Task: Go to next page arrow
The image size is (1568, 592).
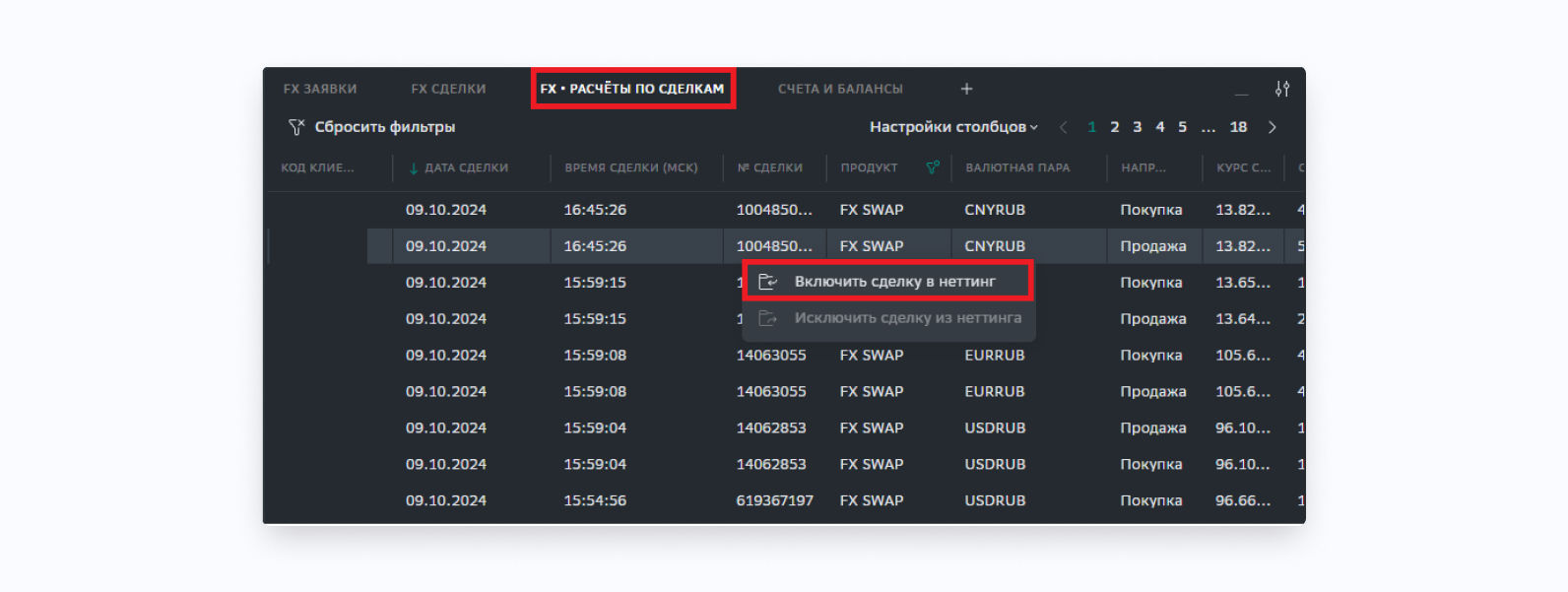Action: pos(1273,127)
